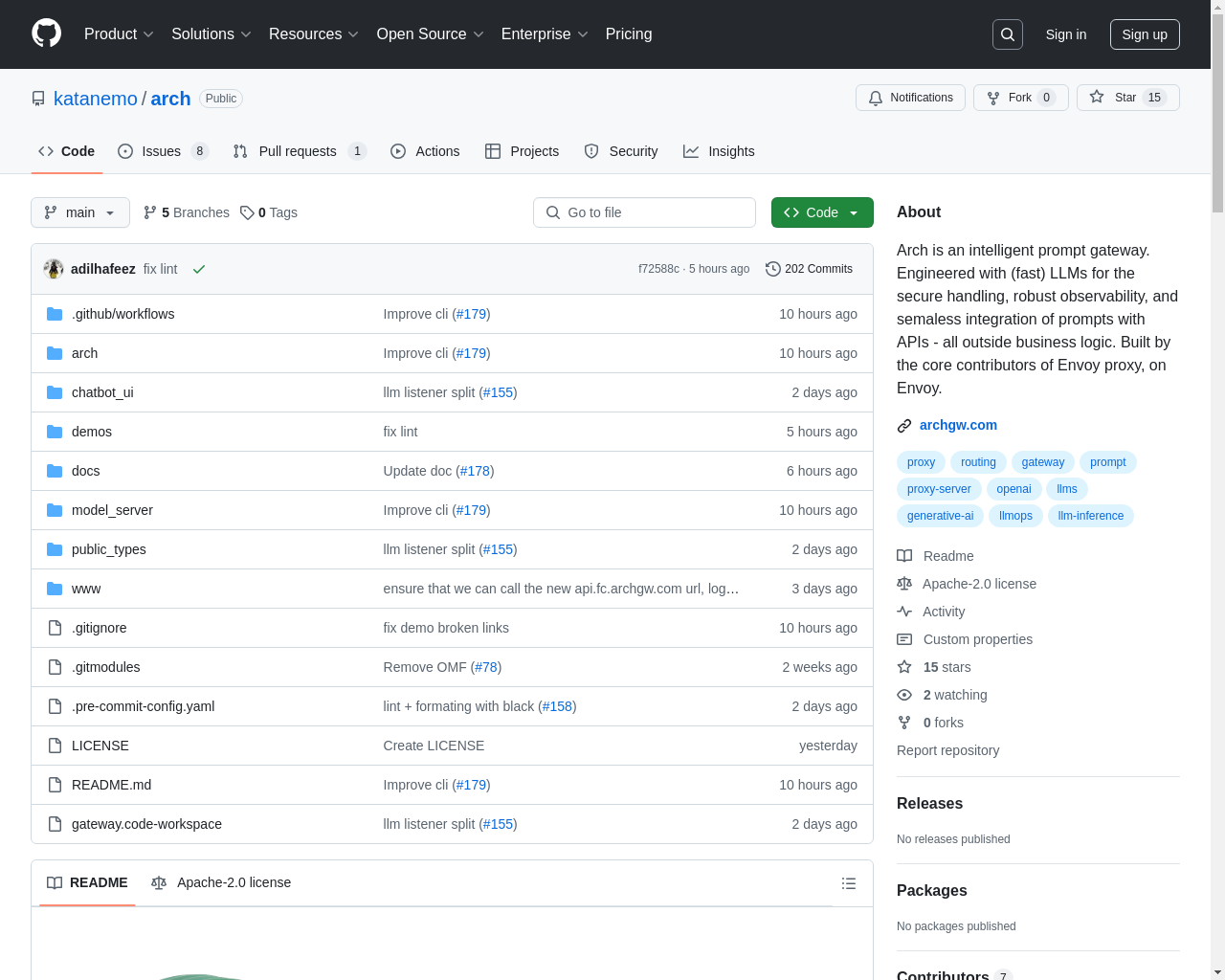Image resolution: width=1225 pixels, height=980 pixels.
Task: Open the Security tab
Action: [621, 151]
